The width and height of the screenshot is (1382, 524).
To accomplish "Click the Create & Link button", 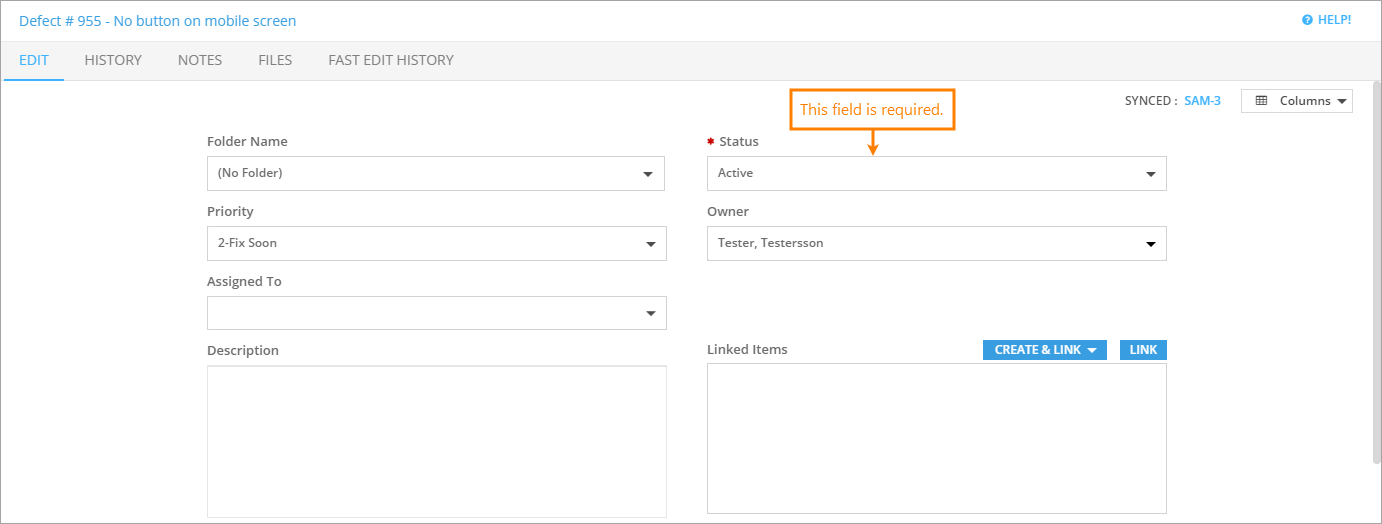I will point(1044,350).
